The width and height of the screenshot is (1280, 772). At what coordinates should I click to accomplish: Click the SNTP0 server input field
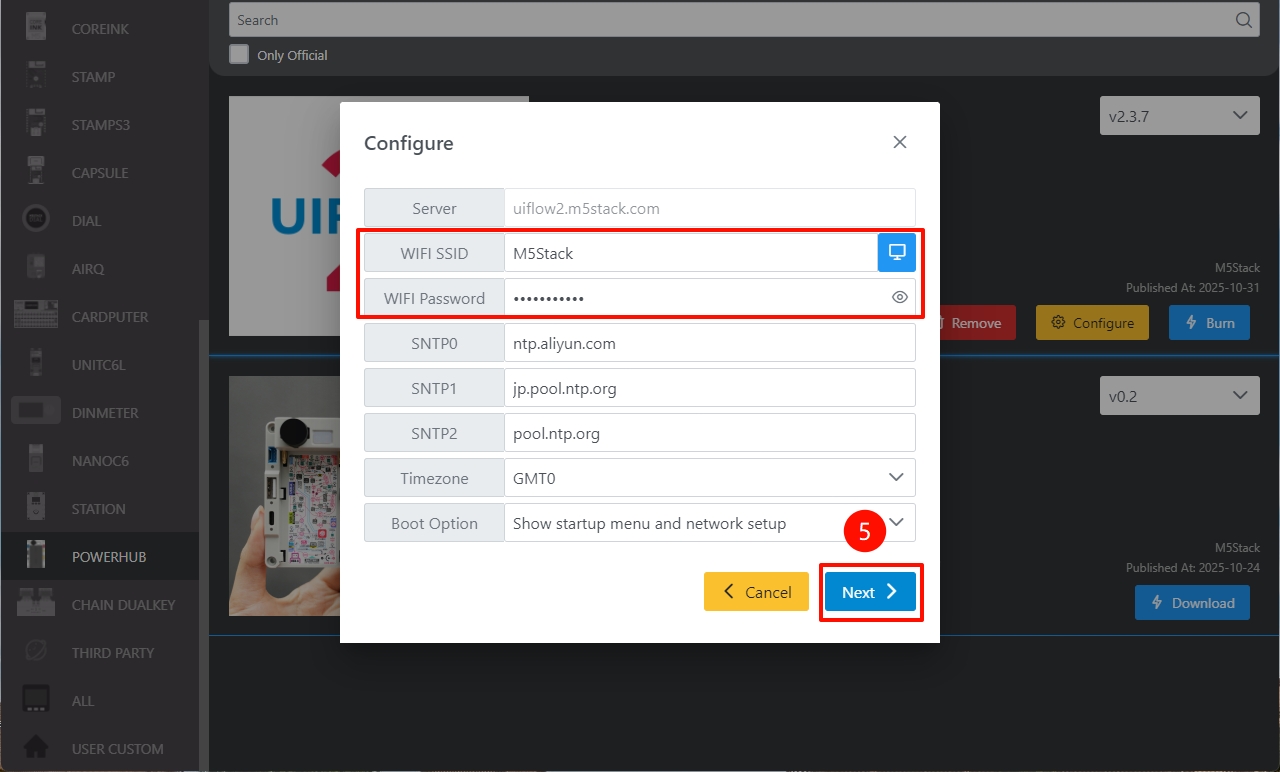click(709, 343)
